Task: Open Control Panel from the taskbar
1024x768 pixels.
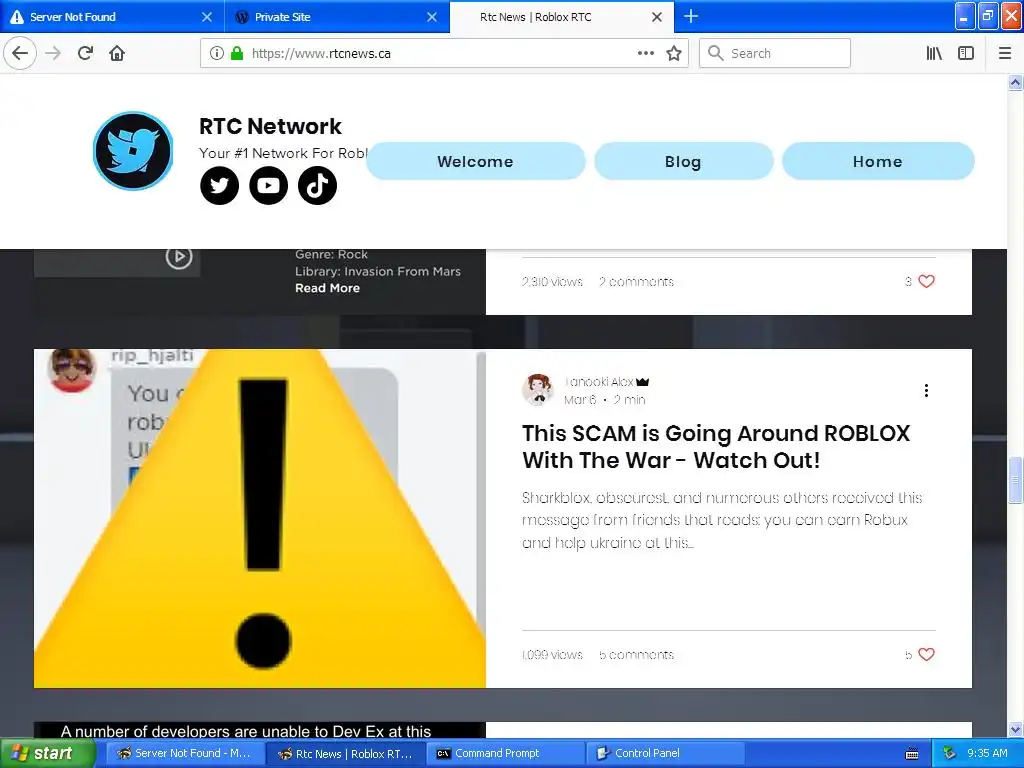Action: tap(666, 754)
